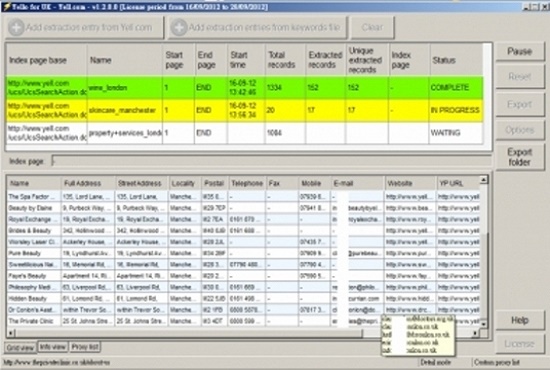Open Help

pyautogui.click(x=519, y=320)
